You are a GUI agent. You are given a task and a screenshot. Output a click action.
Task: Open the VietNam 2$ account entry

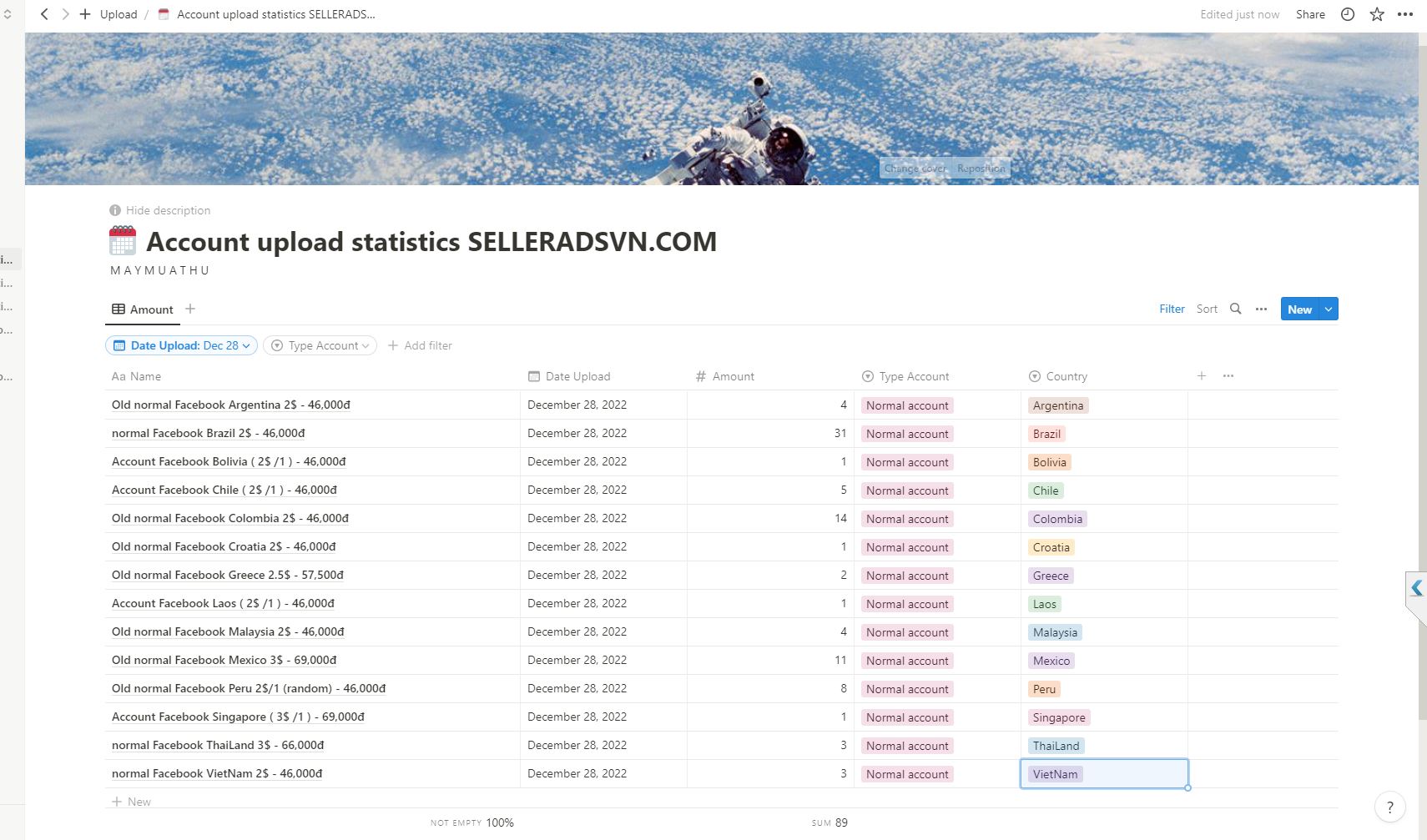[x=217, y=773]
